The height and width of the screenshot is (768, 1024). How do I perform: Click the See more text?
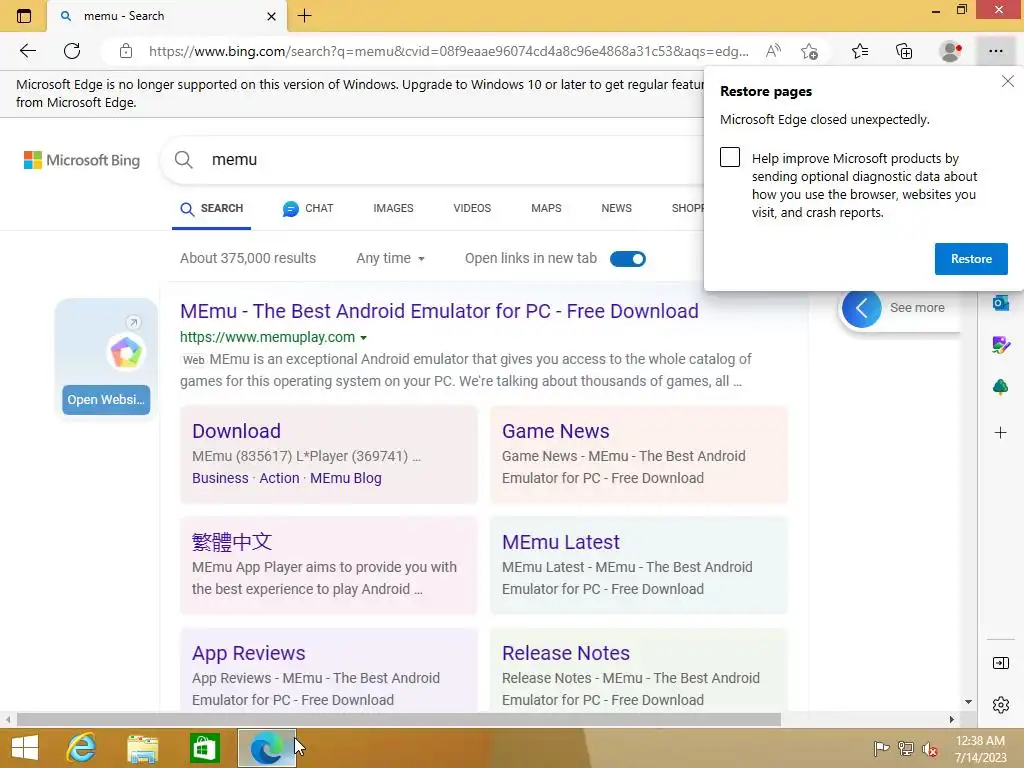pos(917,308)
